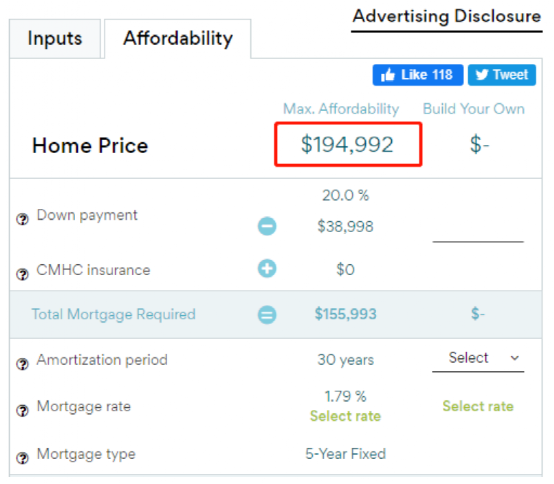This screenshot has height=484, width=554.
Task: Click Select rate in Build Your Own column
Action: (478, 406)
